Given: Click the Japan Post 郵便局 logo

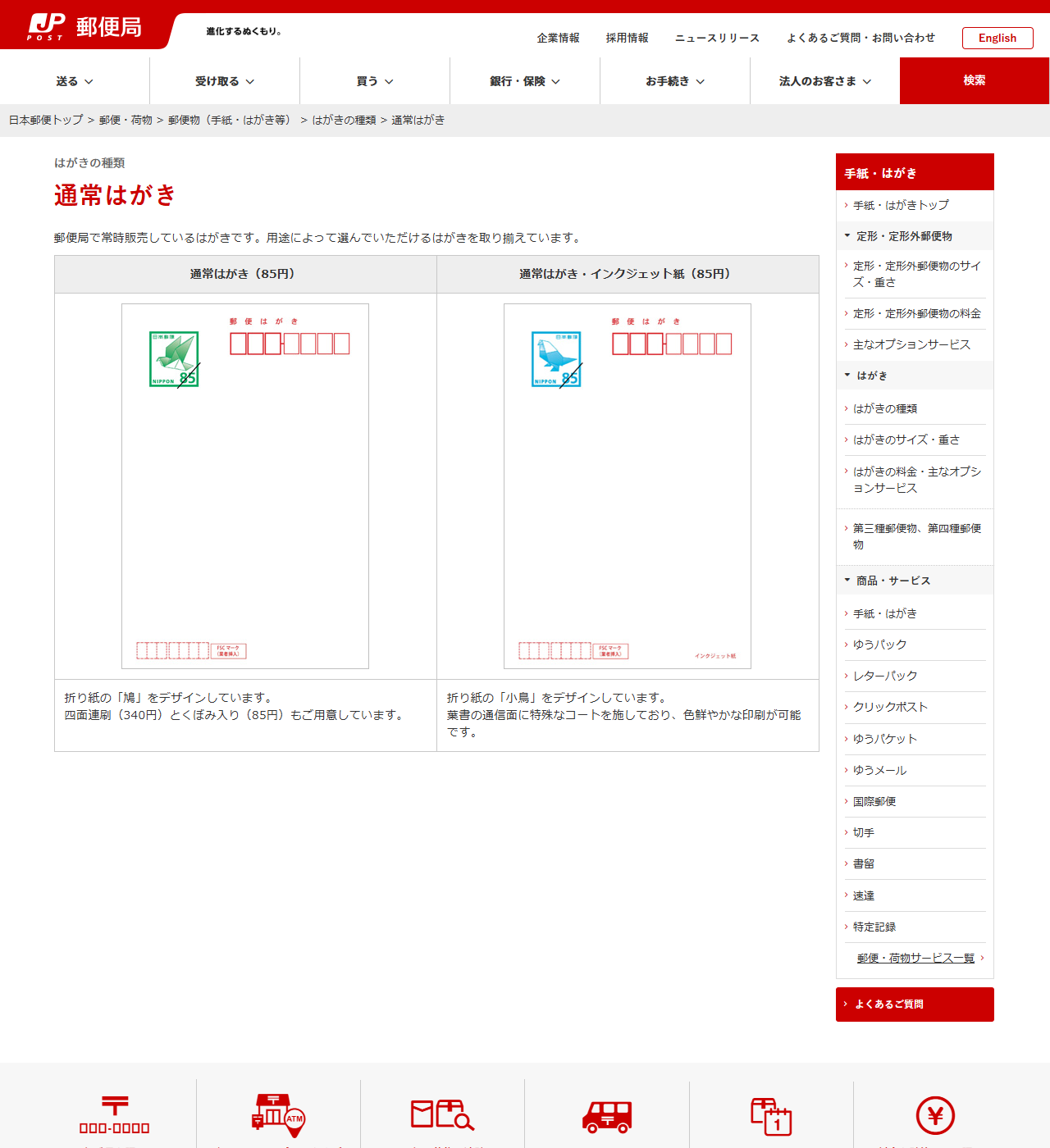Looking at the screenshot, I should (84, 27).
